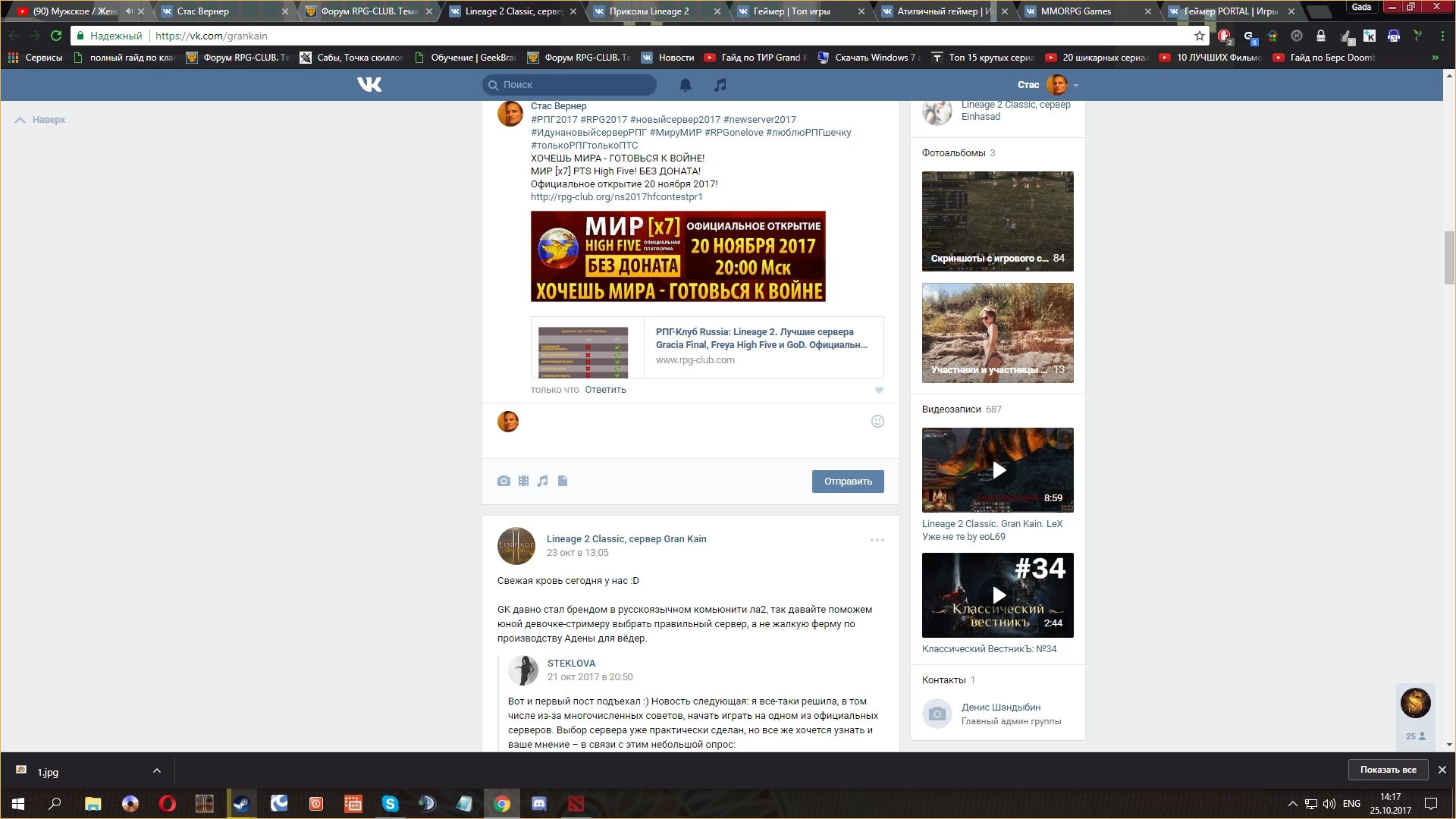Play the Классический Вестникъ №34 video

[x=998, y=595]
